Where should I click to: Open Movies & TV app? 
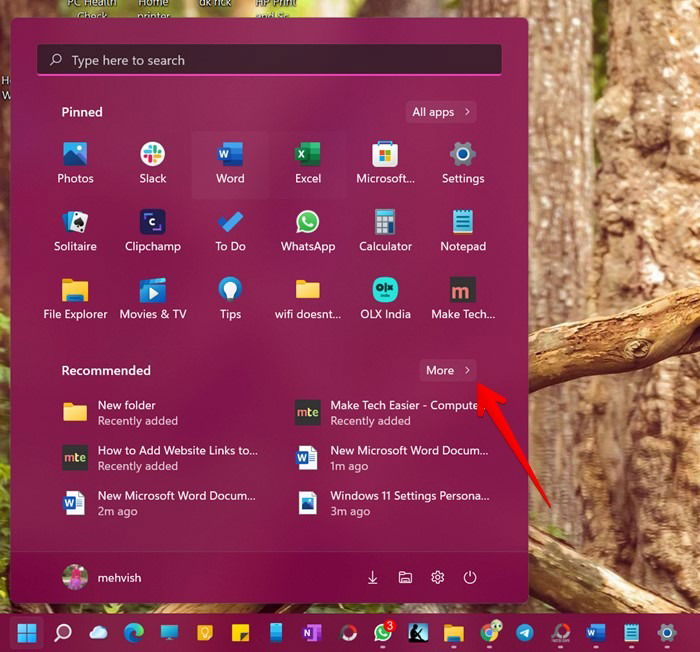153,299
